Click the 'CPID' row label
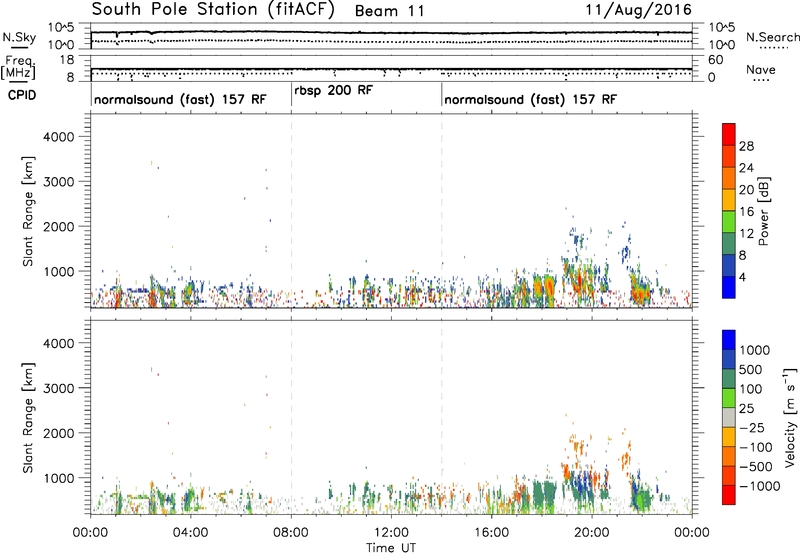 22,95
